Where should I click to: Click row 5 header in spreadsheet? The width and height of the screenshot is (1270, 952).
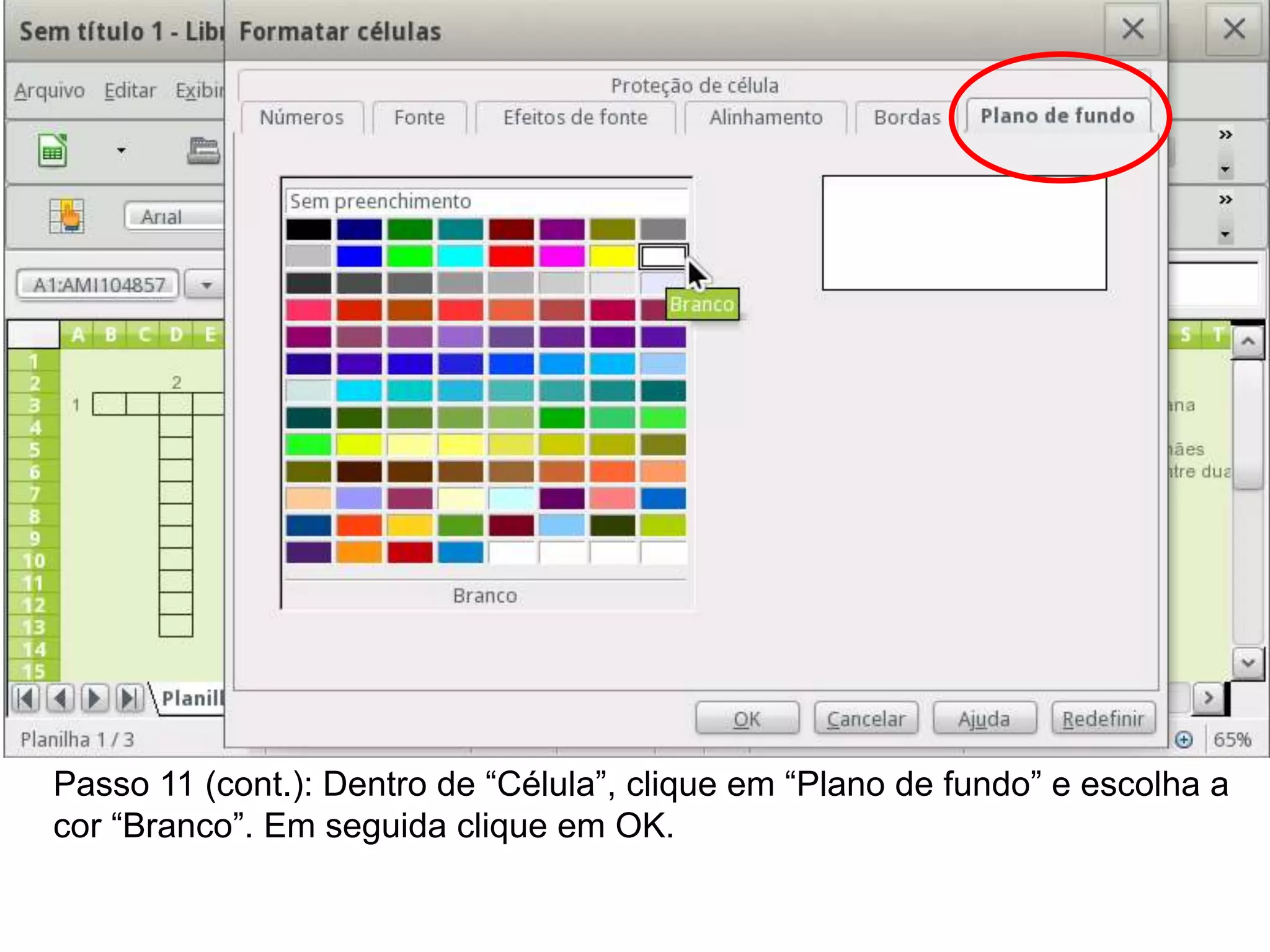click(34, 449)
